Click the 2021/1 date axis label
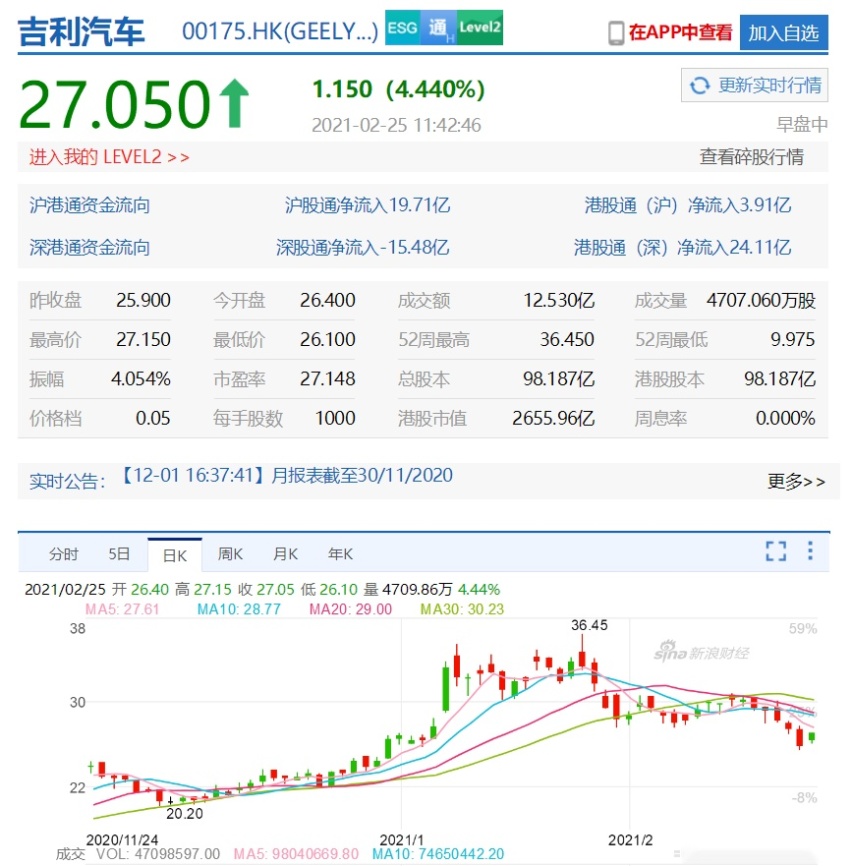Viewport: 852px width, 866px height. pos(401,840)
